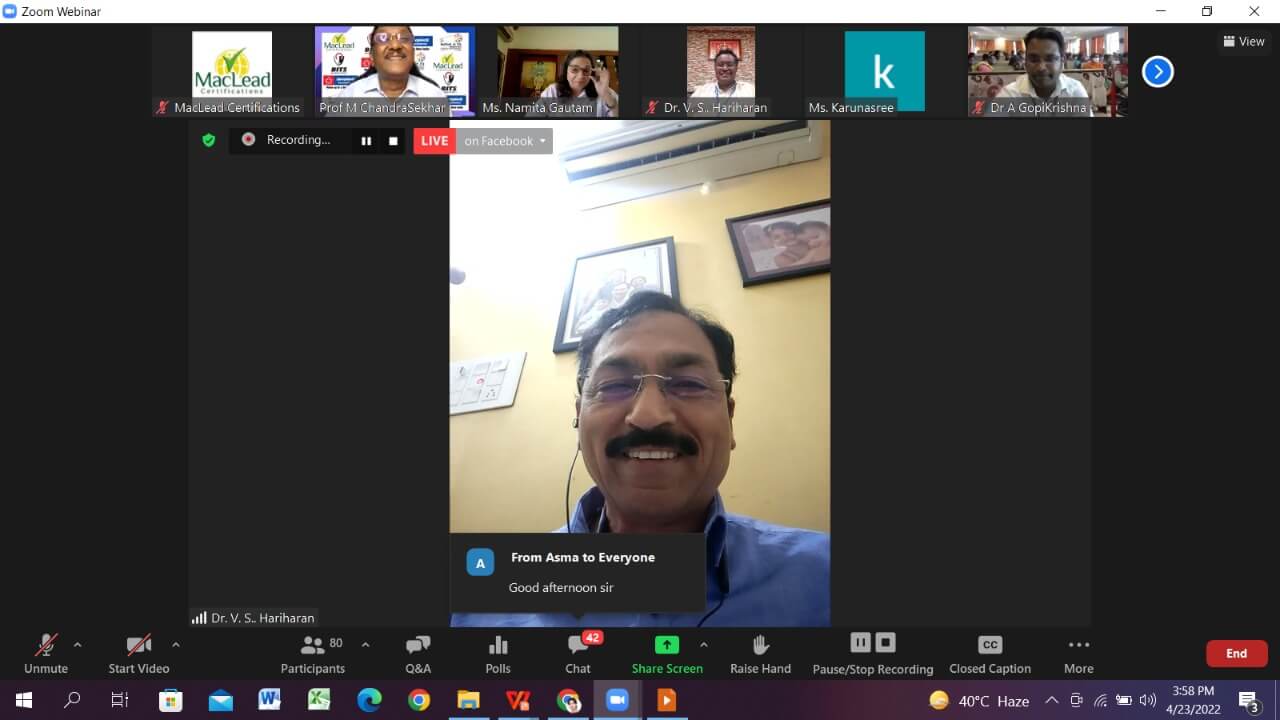Show next page of video thumbnails

(1157, 71)
